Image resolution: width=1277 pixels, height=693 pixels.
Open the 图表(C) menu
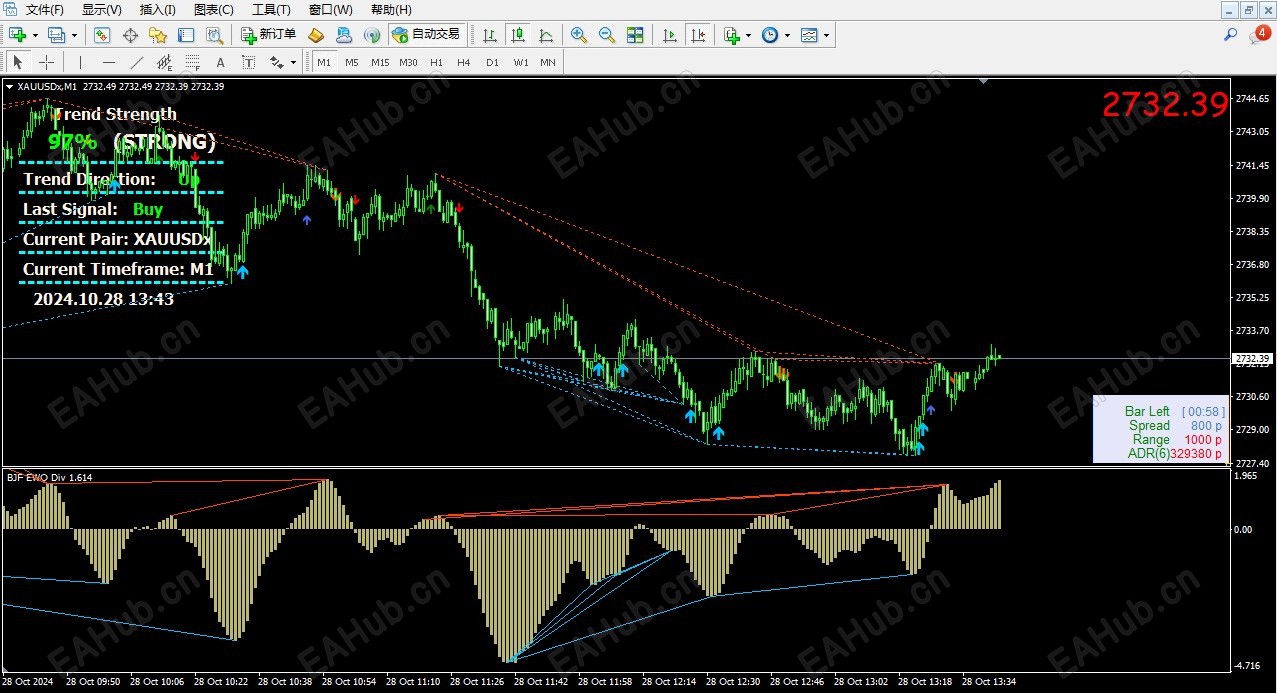[213, 10]
